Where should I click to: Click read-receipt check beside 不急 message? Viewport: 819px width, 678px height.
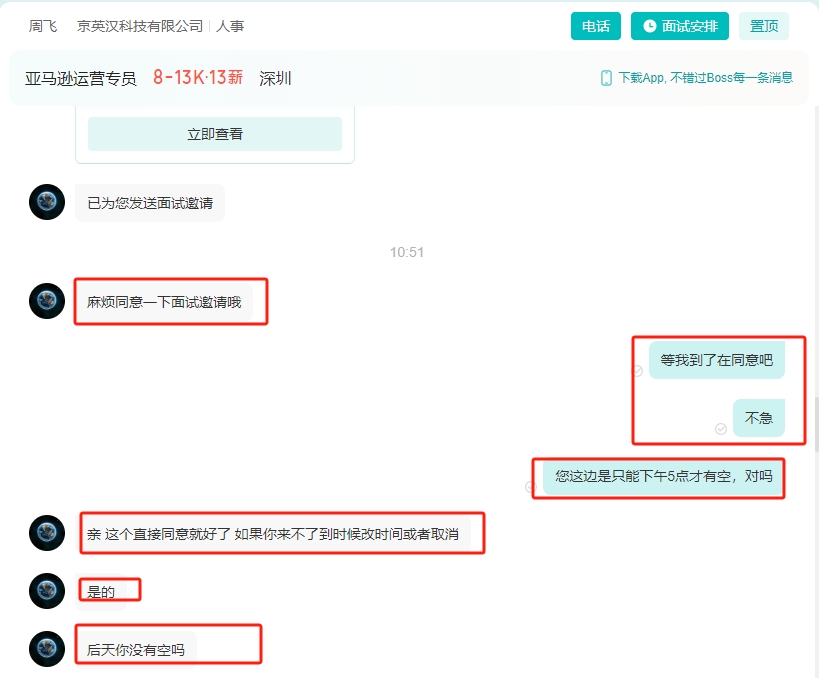click(x=721, y=429)
